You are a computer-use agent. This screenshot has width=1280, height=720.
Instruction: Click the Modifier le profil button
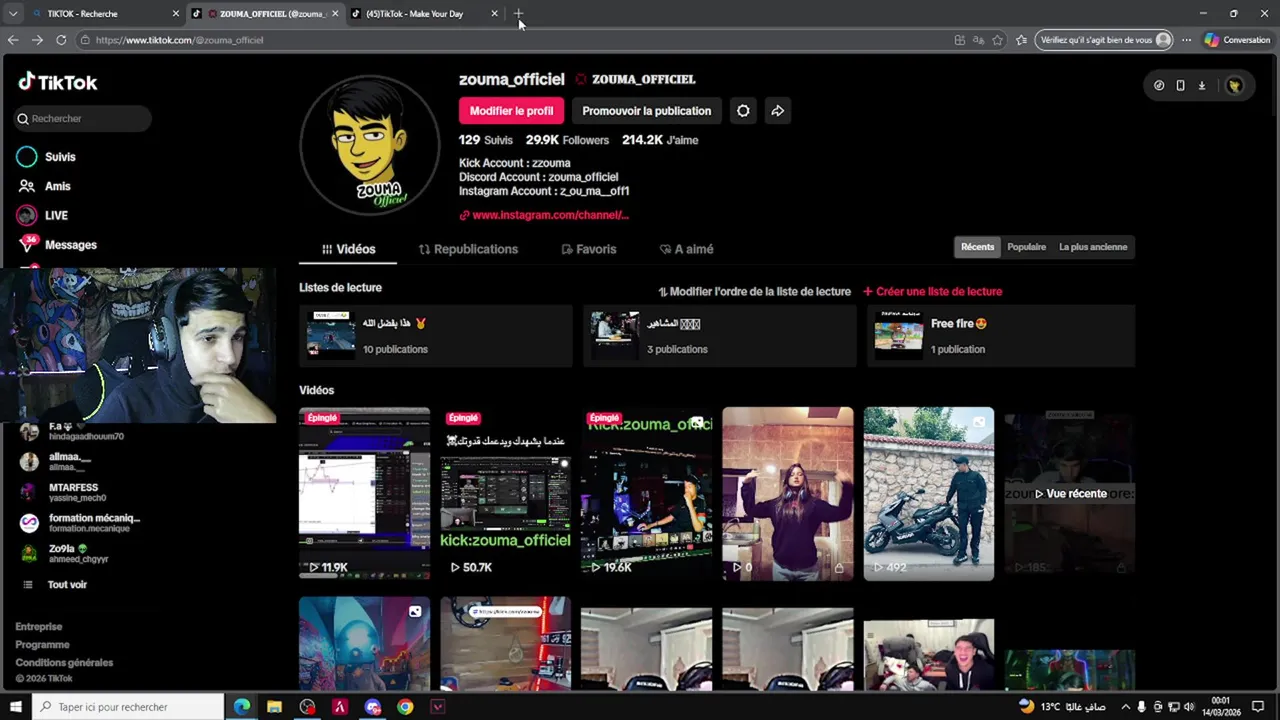tap(511, 111)
